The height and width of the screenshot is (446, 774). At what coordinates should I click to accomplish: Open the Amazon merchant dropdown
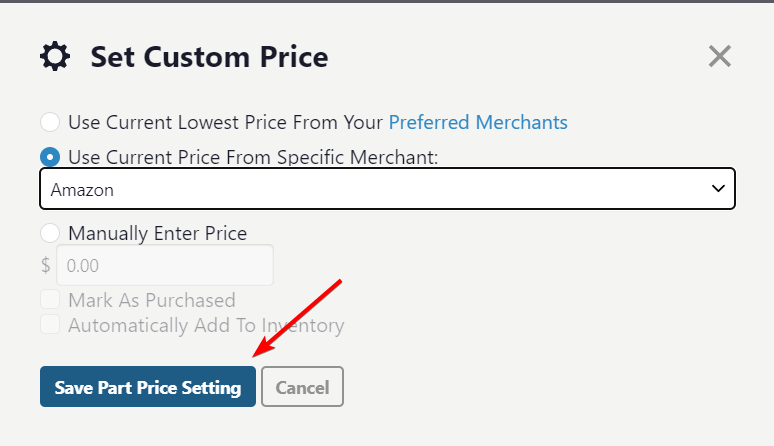tap(387, 189)
